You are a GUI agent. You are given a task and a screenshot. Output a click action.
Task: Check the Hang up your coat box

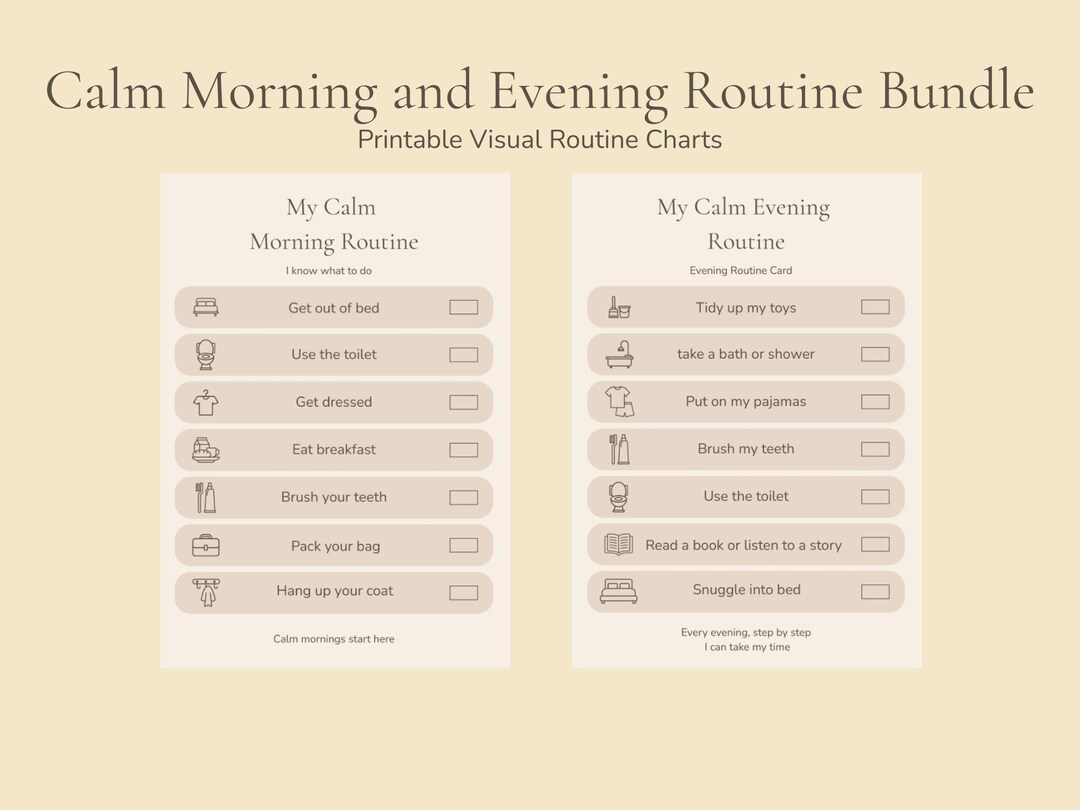coord(464,593)
